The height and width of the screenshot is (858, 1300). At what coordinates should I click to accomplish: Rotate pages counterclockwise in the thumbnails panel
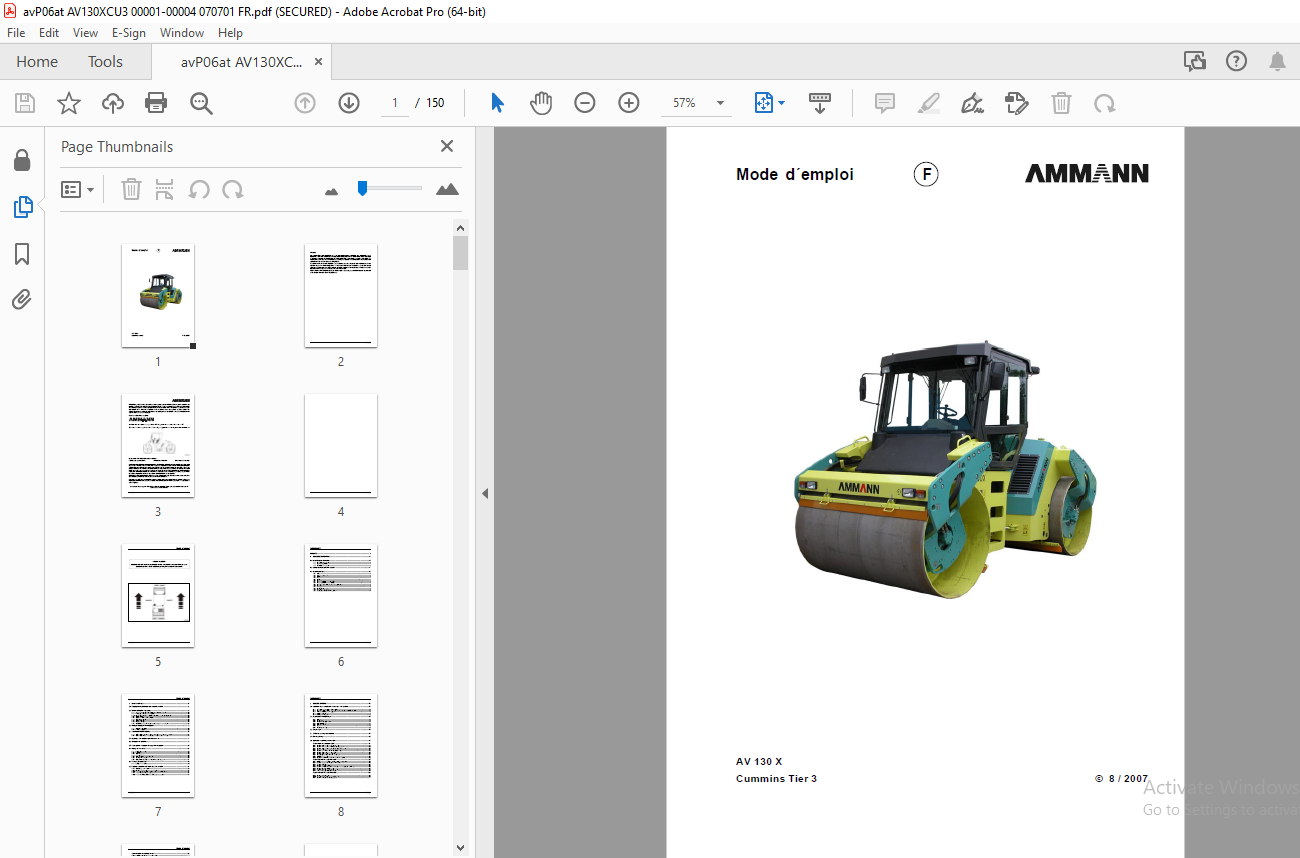199,189
